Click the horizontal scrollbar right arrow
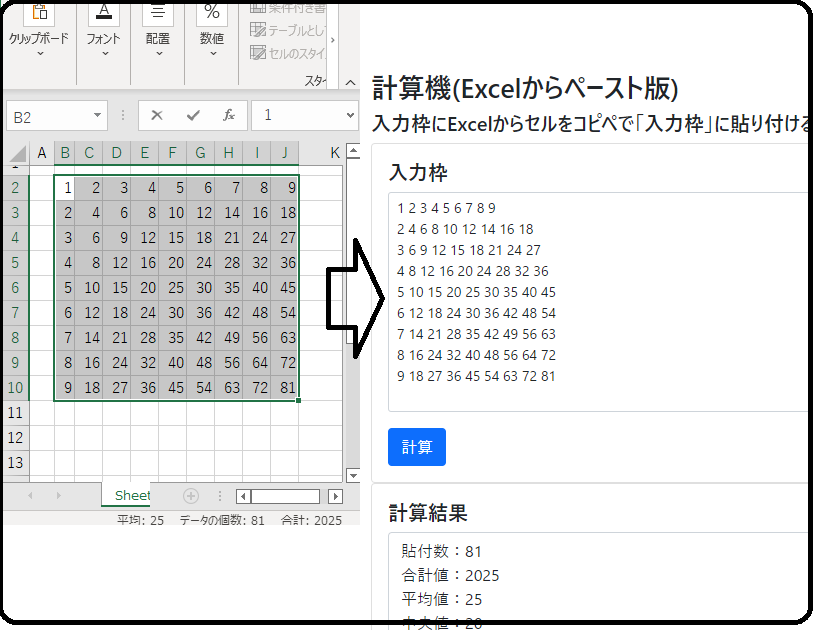Image resolution: width=813 pixels, height=630 pixels. tap(336, 497)
